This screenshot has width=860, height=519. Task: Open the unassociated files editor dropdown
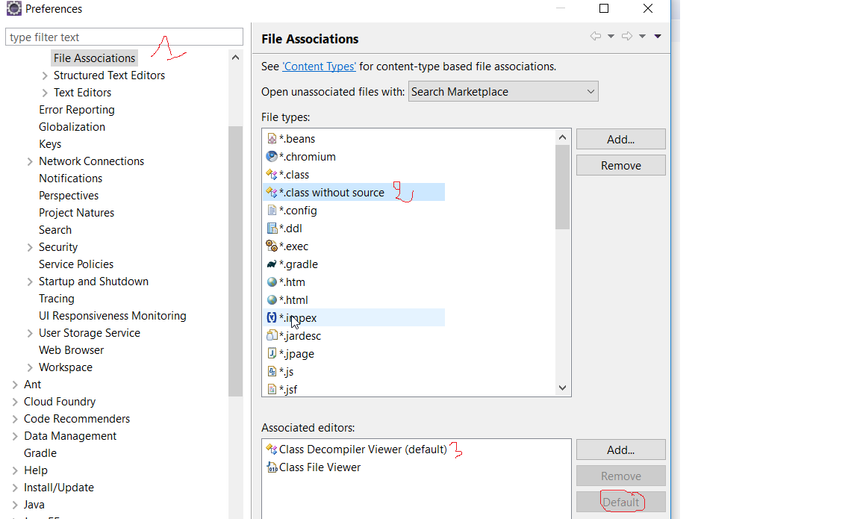503,92
